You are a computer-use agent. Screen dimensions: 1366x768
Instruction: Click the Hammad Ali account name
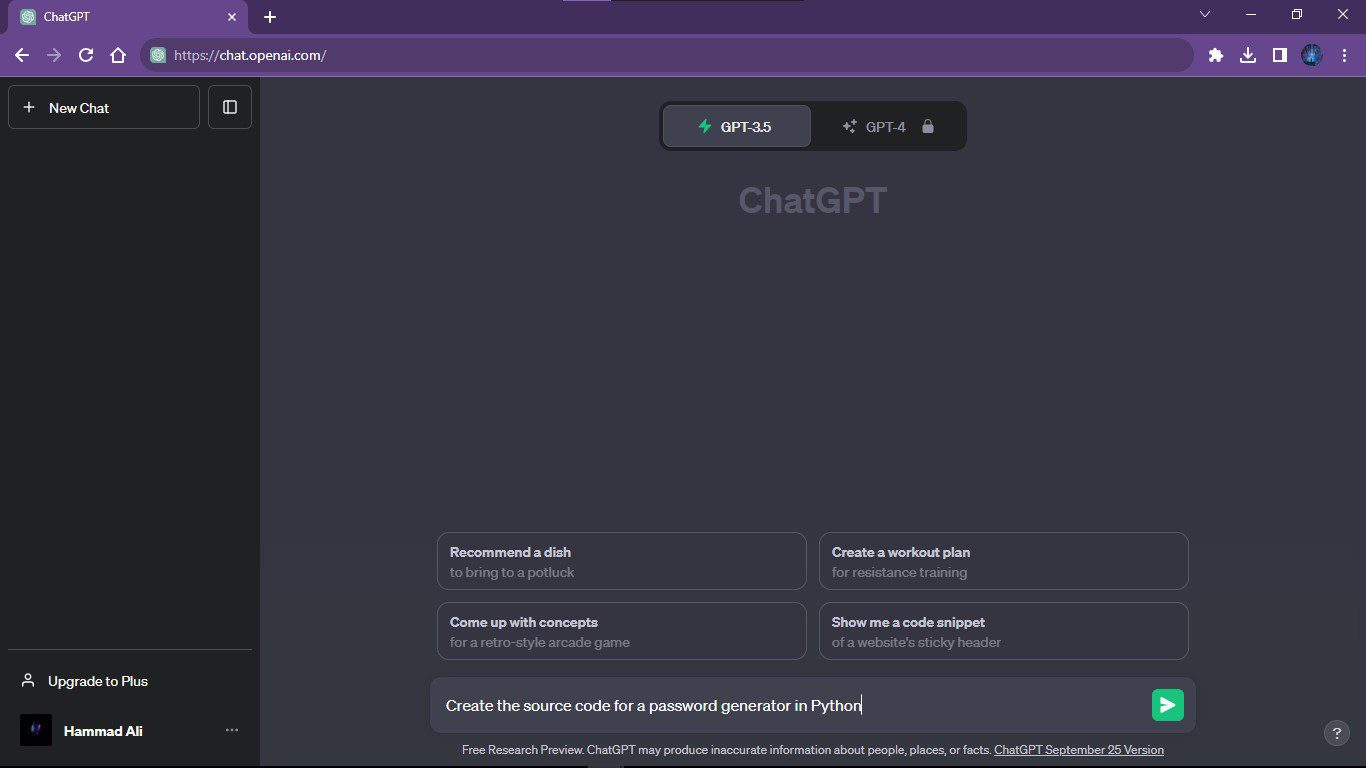103,731
